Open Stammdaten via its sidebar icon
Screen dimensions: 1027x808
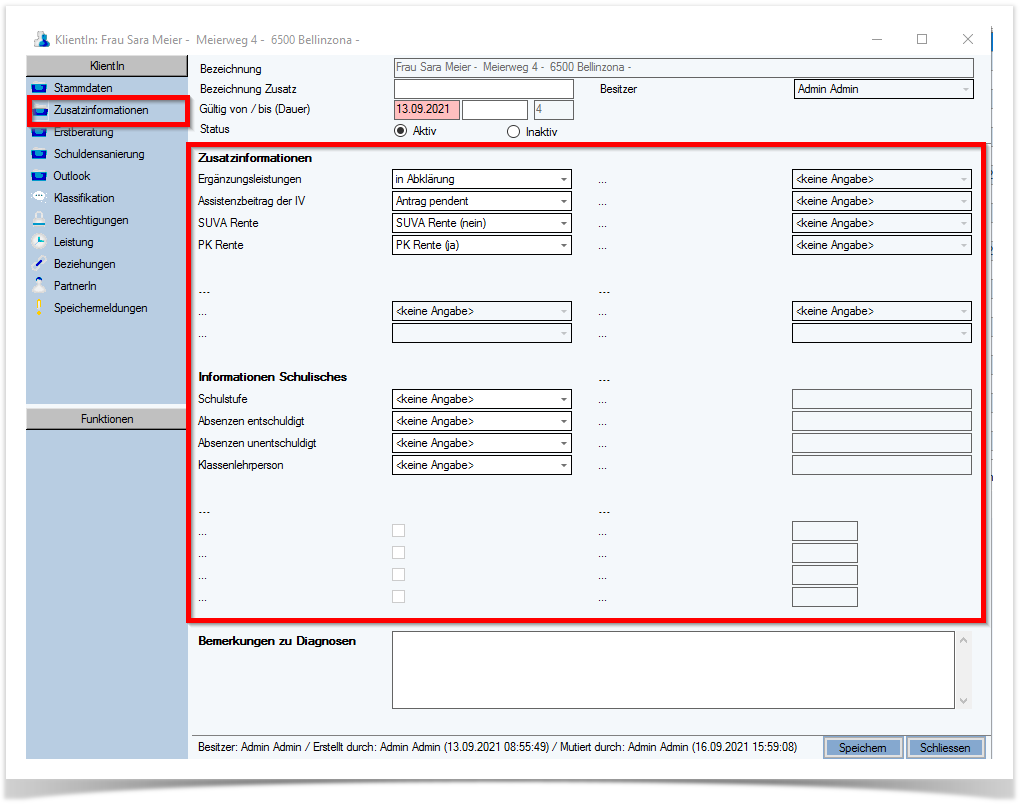39,88
